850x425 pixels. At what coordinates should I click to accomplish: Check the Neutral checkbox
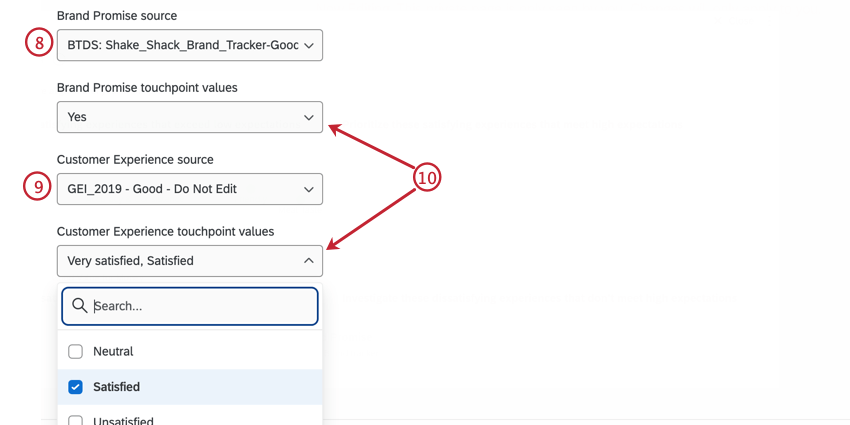click(x=75, y=352)
